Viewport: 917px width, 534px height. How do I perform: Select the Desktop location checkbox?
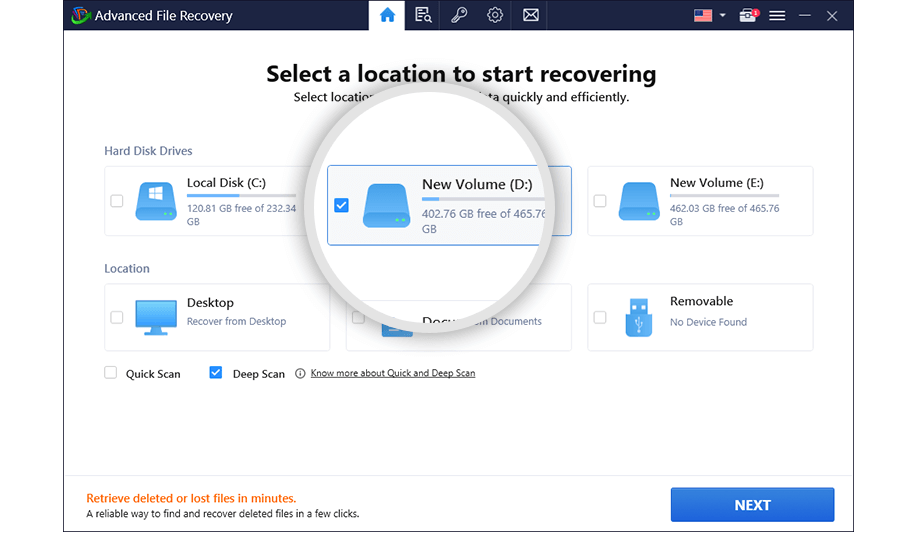point(117,317)
